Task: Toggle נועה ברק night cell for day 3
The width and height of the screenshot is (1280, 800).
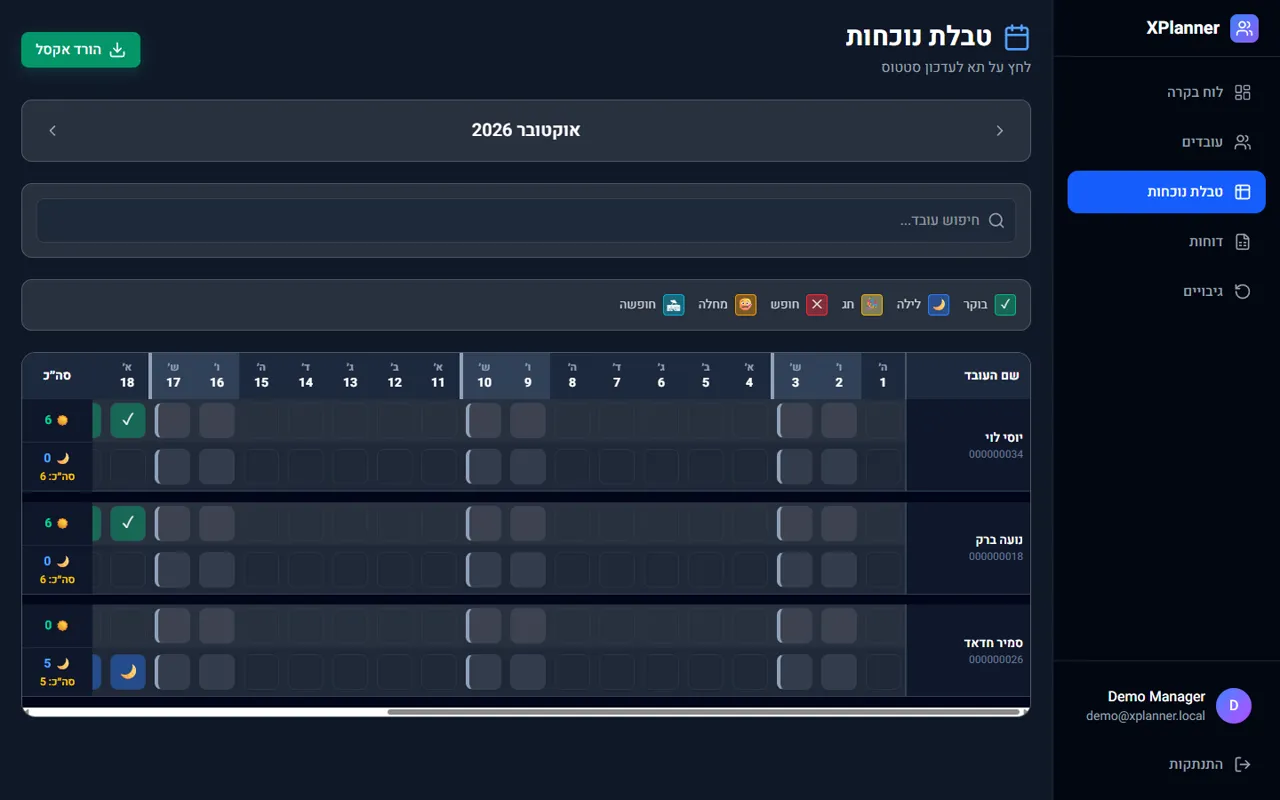Action: (x=795, y=569)
